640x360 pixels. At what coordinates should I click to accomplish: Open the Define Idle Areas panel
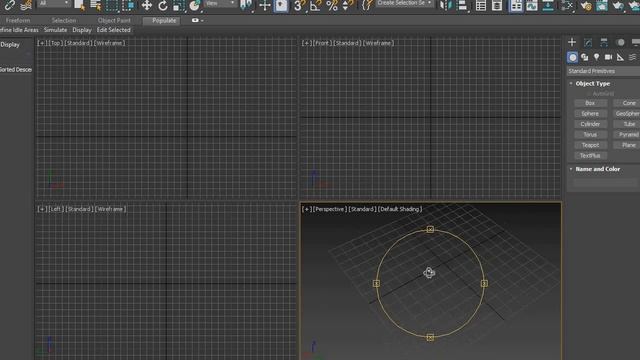[x=19, y=30]
